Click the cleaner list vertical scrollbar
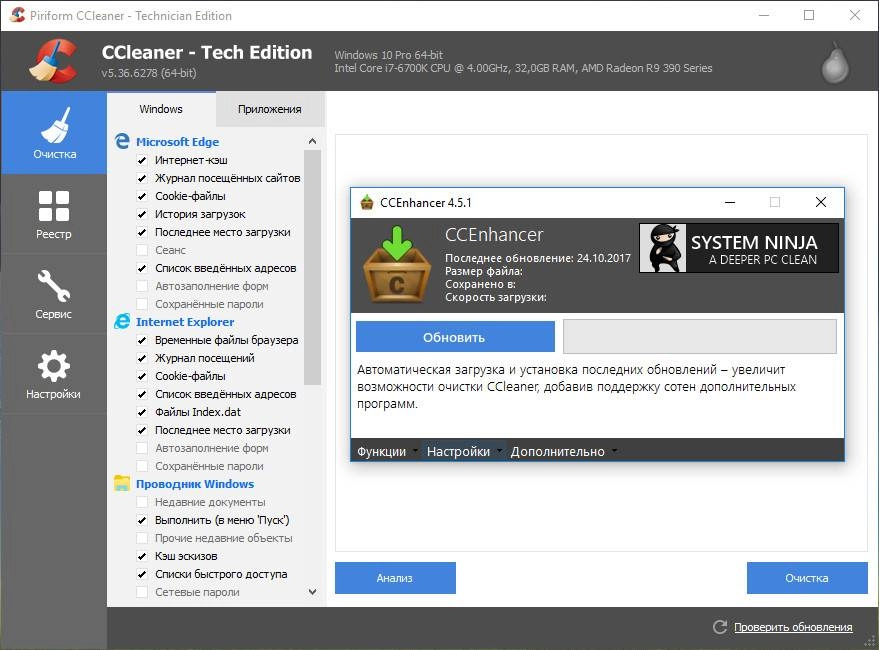The width and height of the screenshot is (879, 650). pos(312,268)
